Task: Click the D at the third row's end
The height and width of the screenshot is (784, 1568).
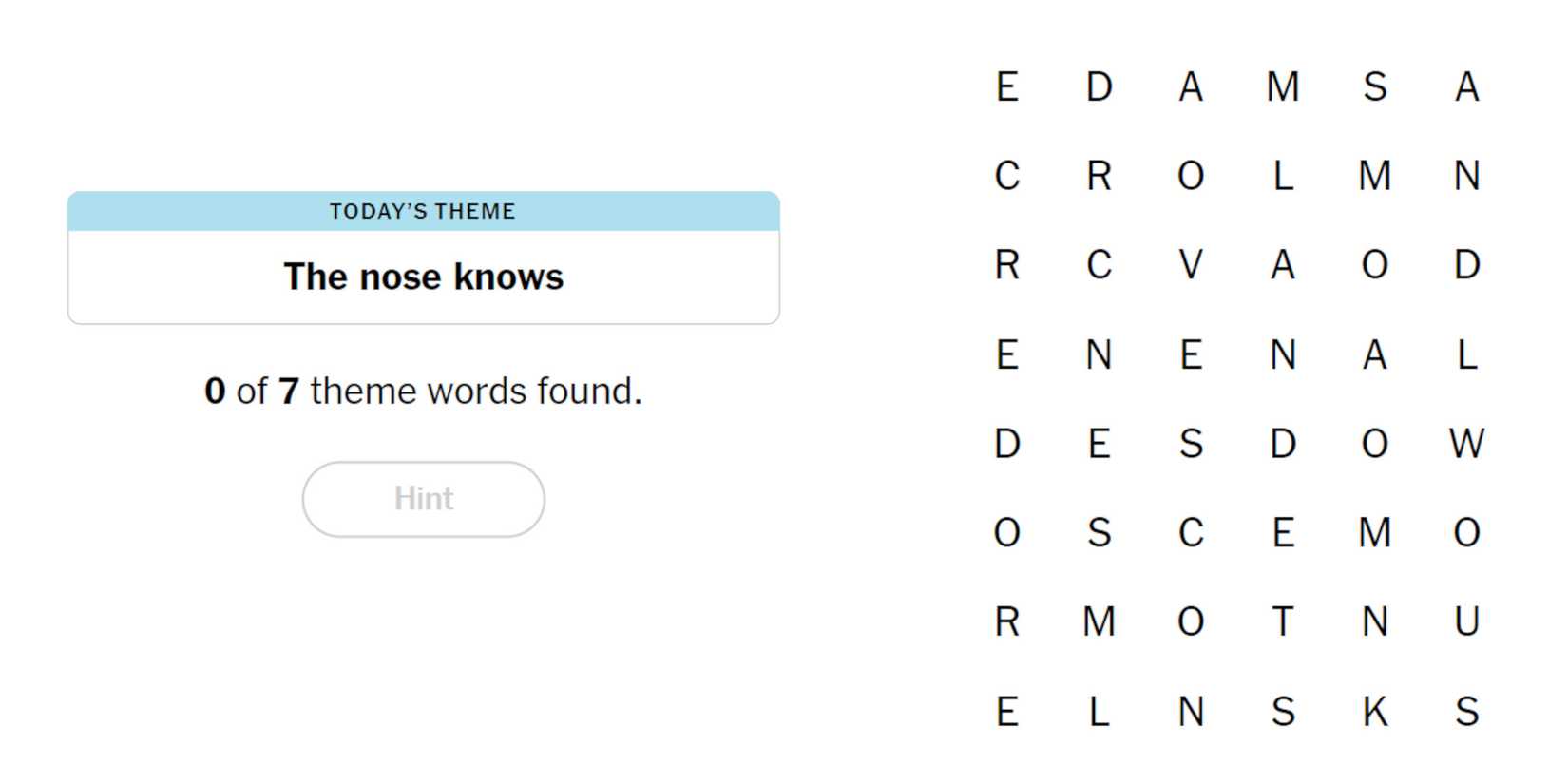Action: pos(1466,265)
